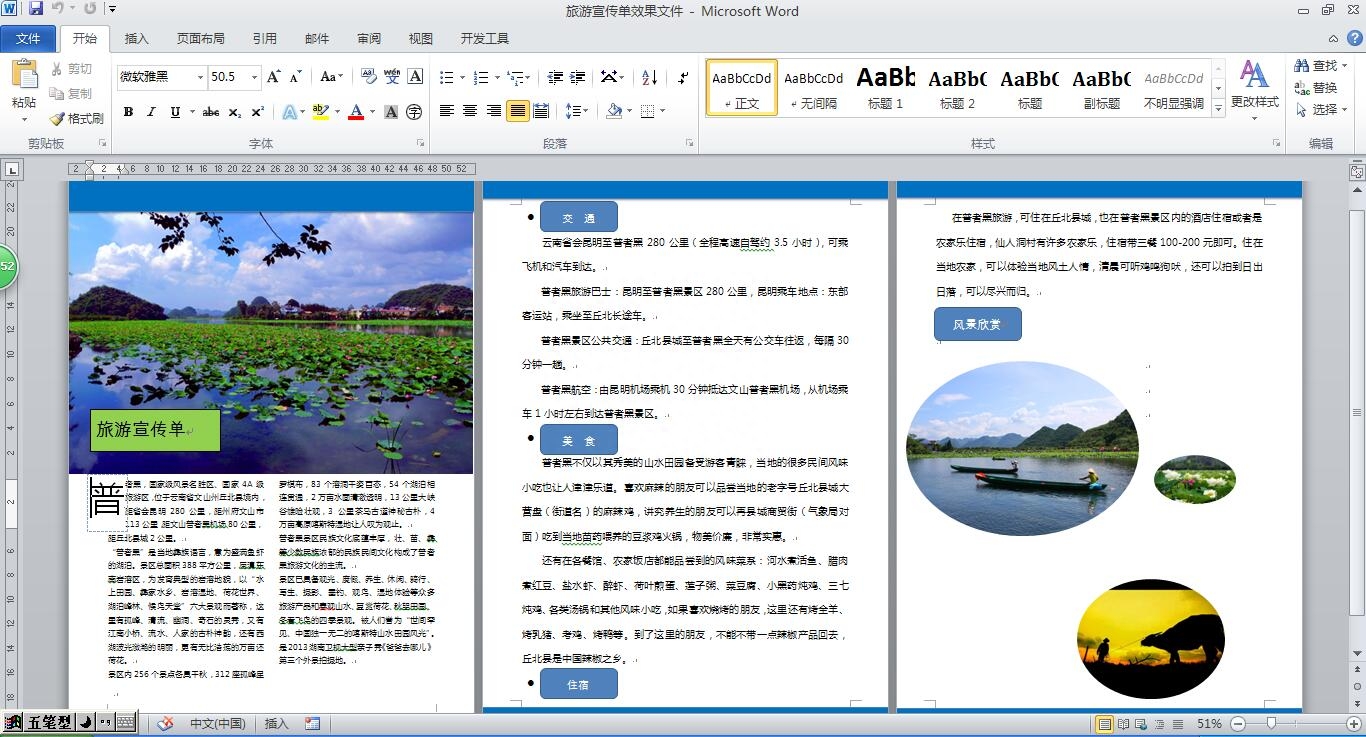
Task: Click the 替换 (Replace) button
Action: pyautogui.click(x=1316, y=87)
